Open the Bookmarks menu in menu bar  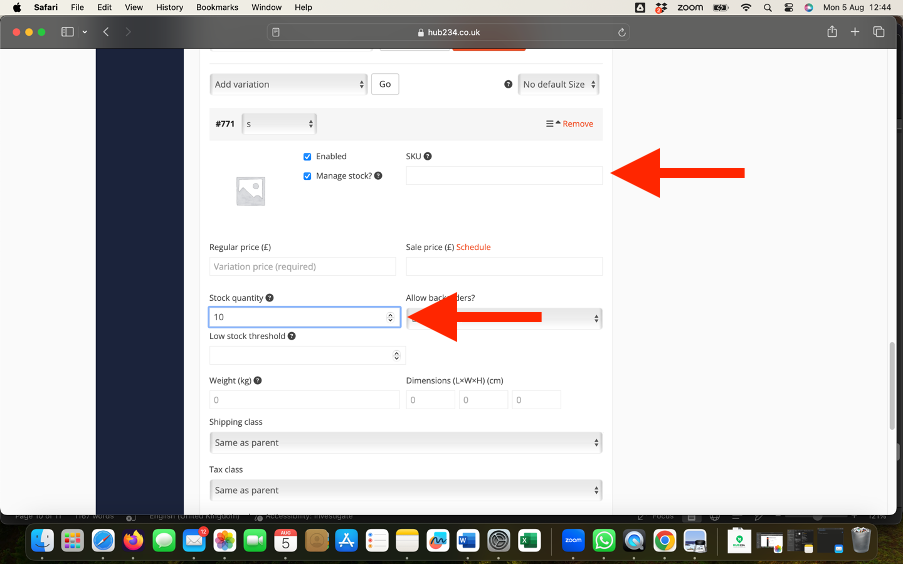[x=217, y=7]
